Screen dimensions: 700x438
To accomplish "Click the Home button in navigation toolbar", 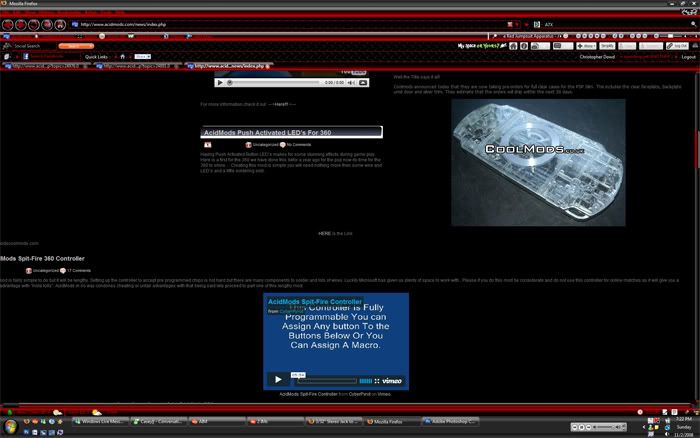I will (x=60, y=25).
